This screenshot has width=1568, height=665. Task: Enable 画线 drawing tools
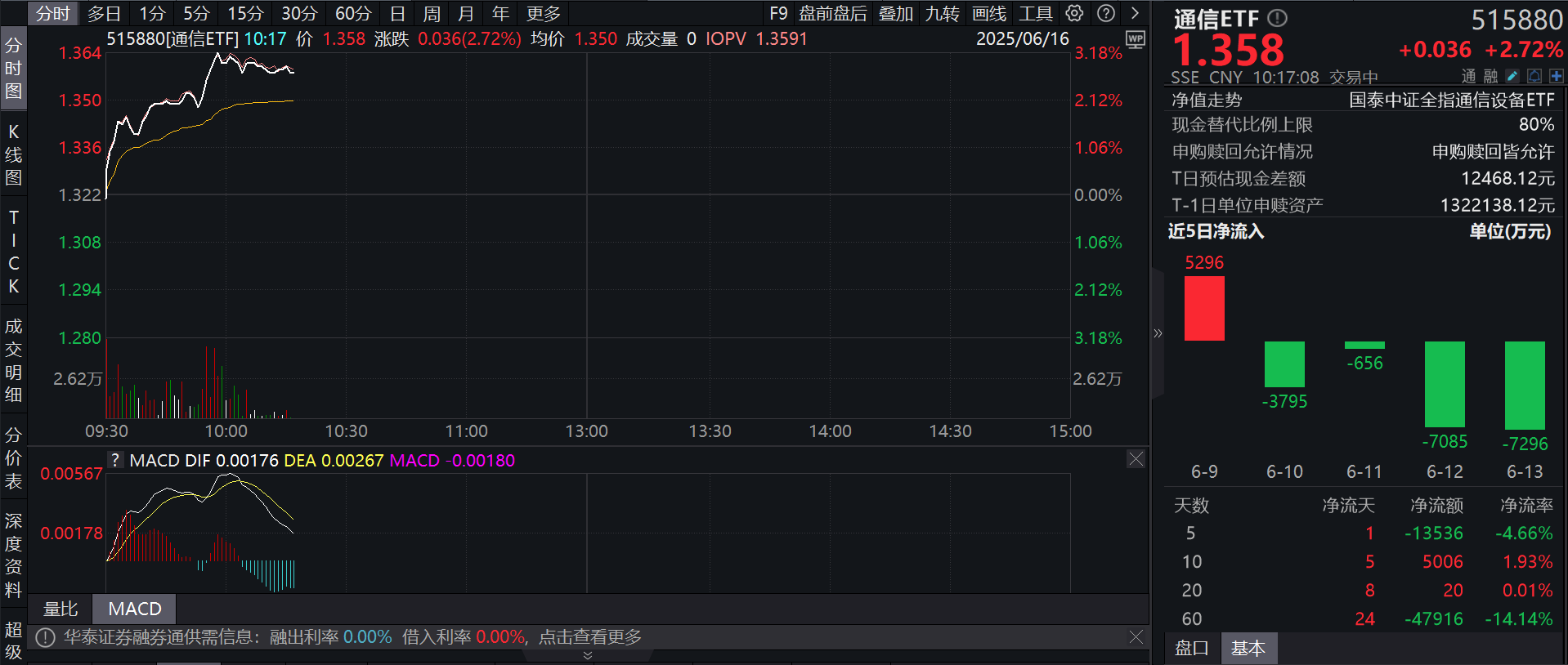[x=989, y=13]
